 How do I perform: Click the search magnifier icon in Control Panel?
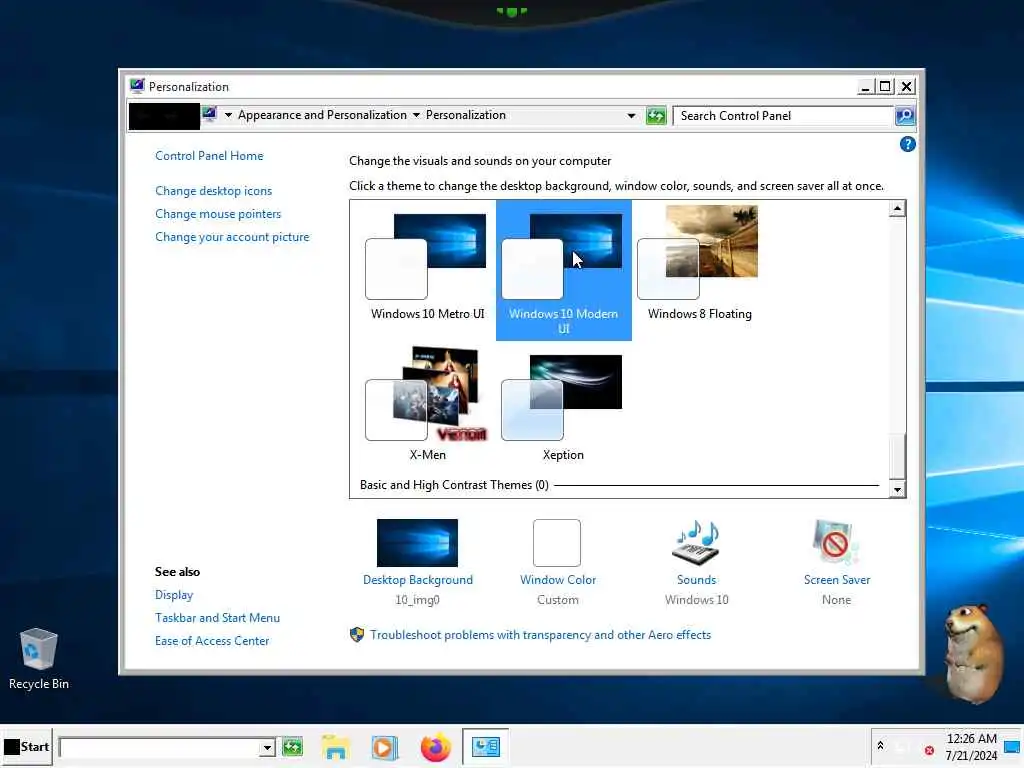904,116
